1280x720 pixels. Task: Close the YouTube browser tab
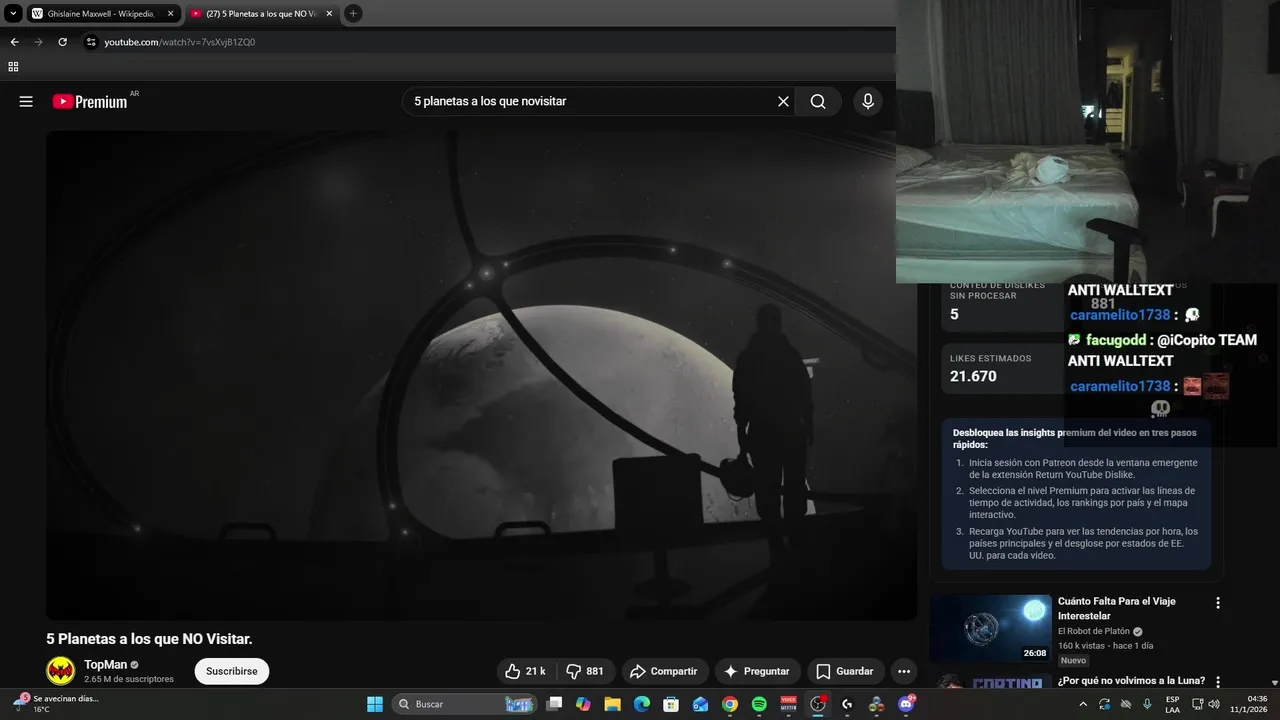[329, 13]
